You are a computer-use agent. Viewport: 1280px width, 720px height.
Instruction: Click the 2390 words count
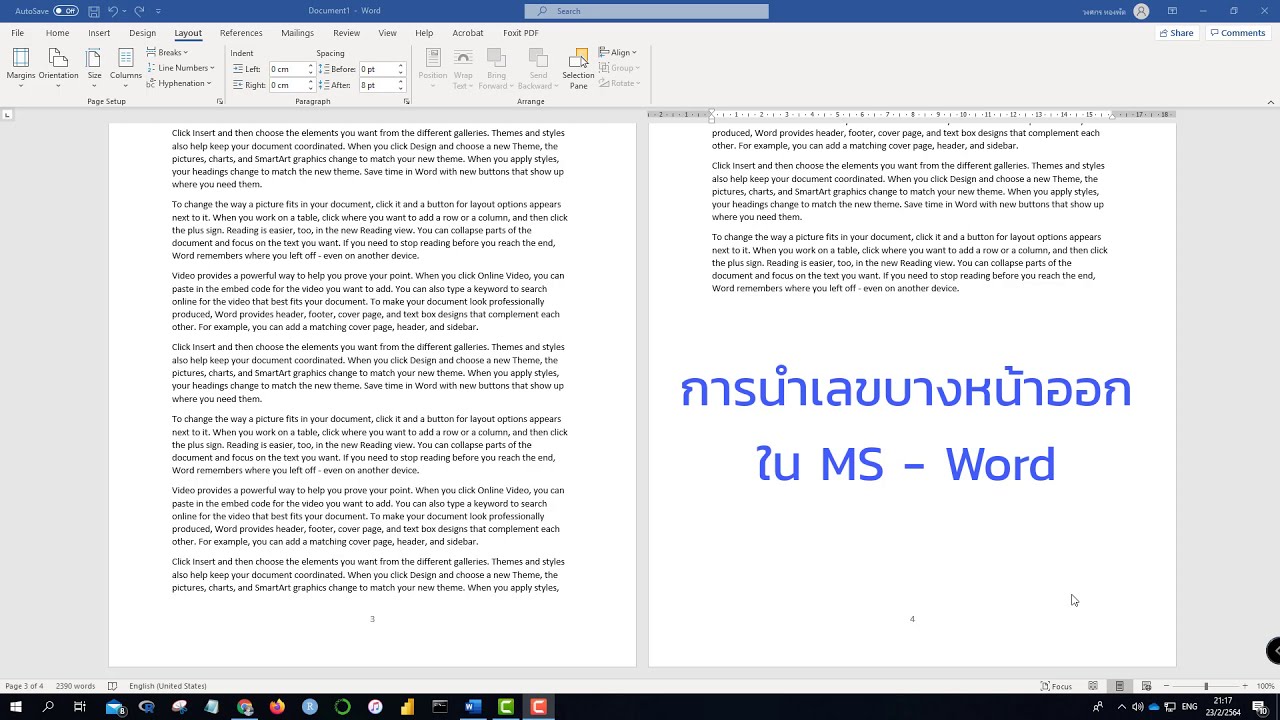pyautogui.click(x=75, y=686)
